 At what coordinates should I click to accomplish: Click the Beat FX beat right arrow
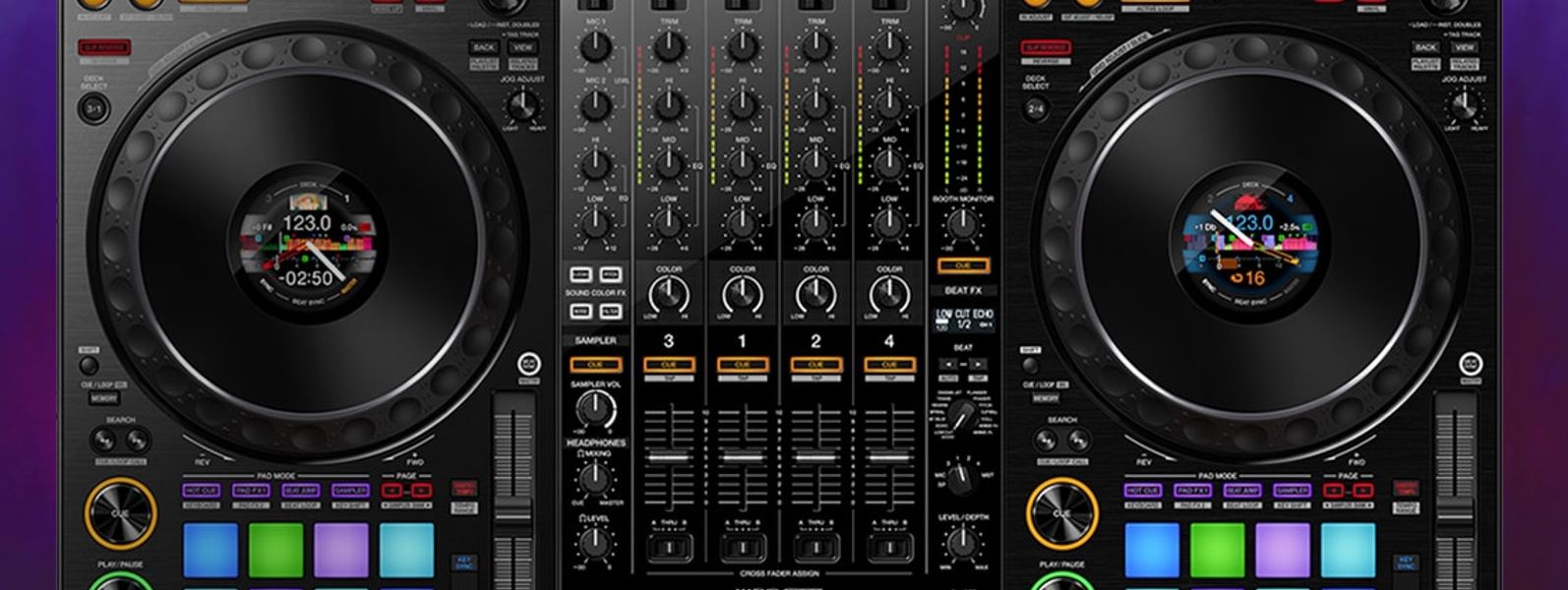[x=979, y=364]
